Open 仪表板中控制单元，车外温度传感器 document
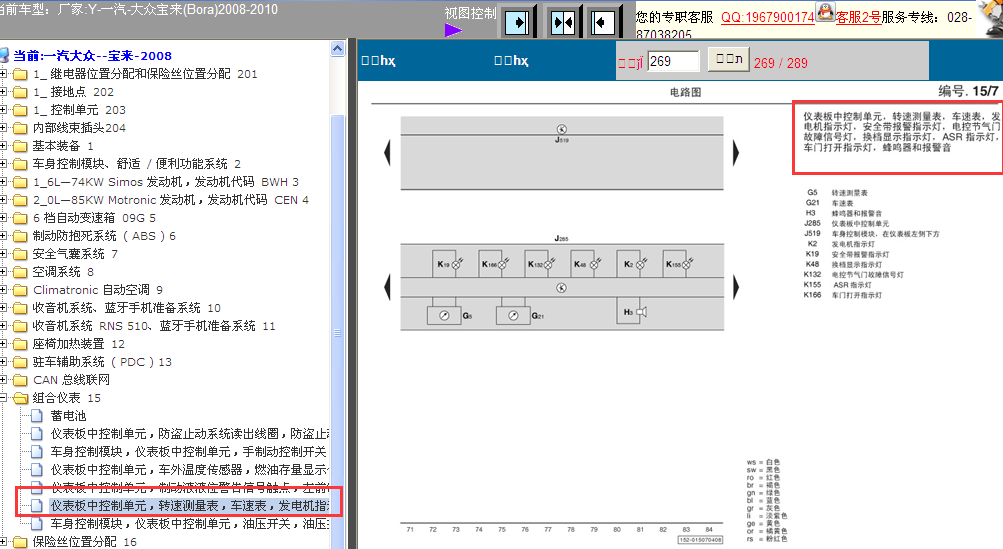This screenshot has width=1003, height=549. point(190,470)
